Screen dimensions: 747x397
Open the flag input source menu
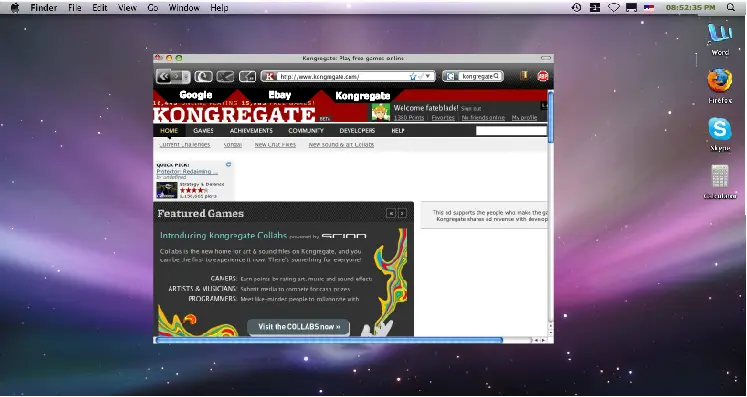tap(649, 8)
